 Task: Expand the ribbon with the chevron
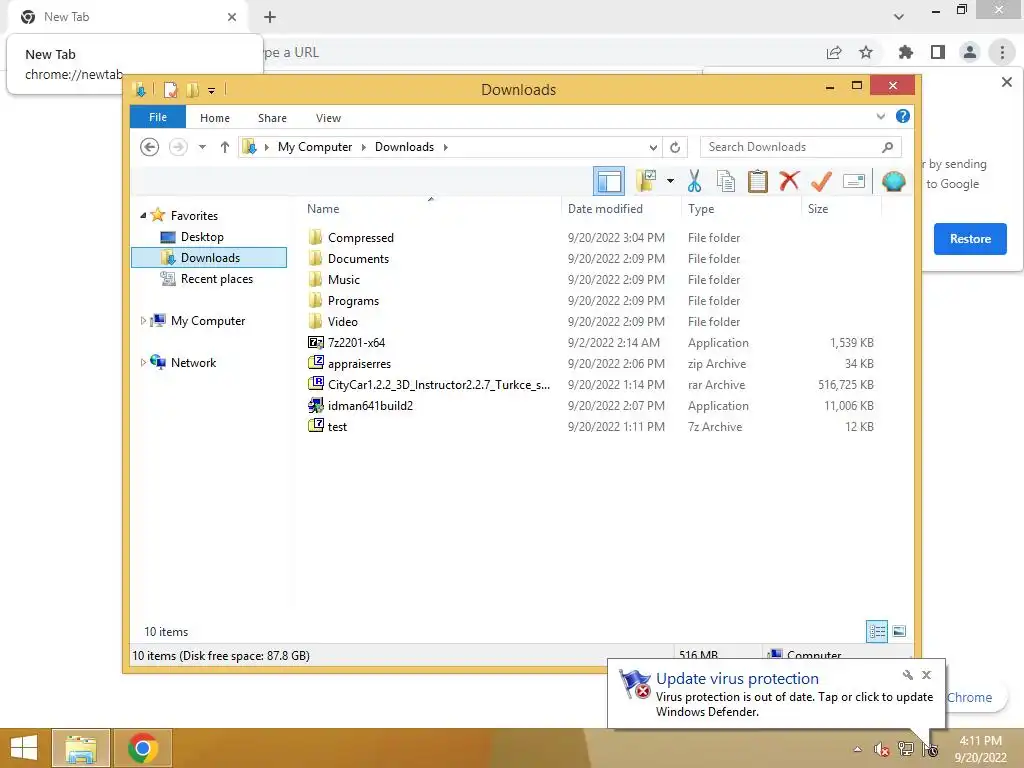(x=881, y=116)
